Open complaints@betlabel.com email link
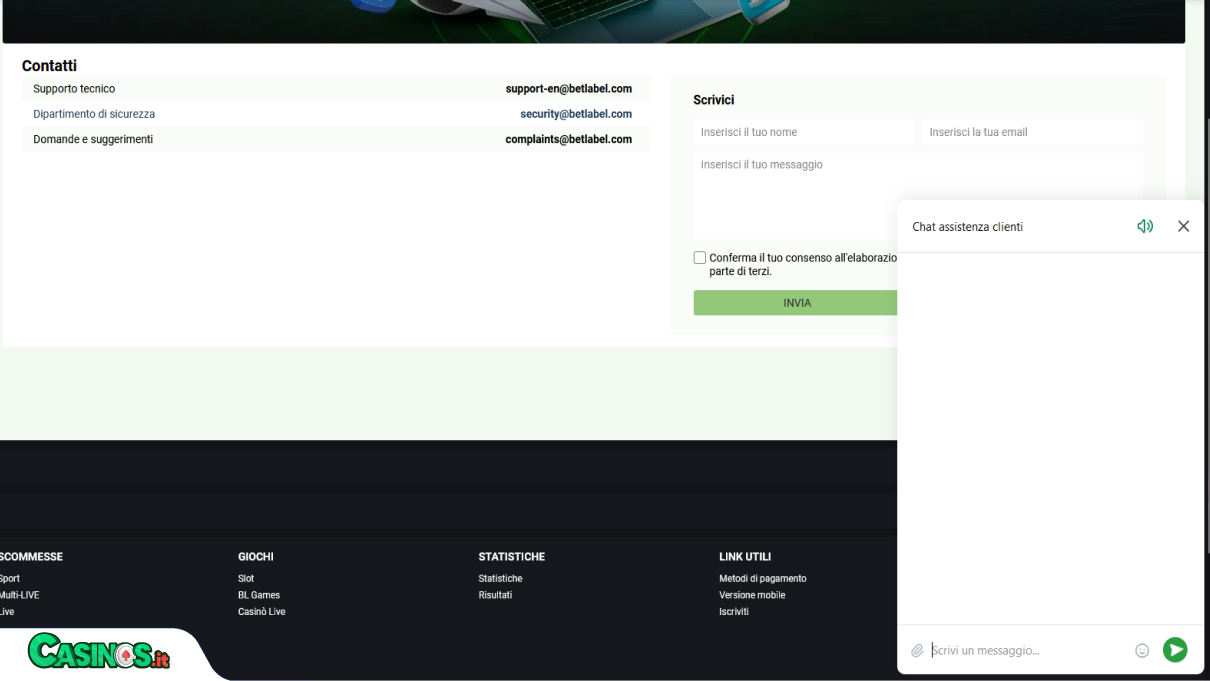Screen dimensions: 1210x681 tap(569, 139)
